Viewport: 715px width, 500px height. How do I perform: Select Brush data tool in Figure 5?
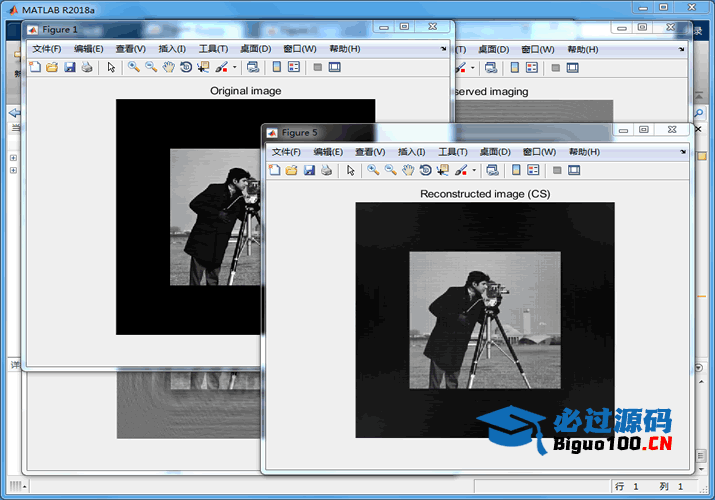tap(461, 170)
